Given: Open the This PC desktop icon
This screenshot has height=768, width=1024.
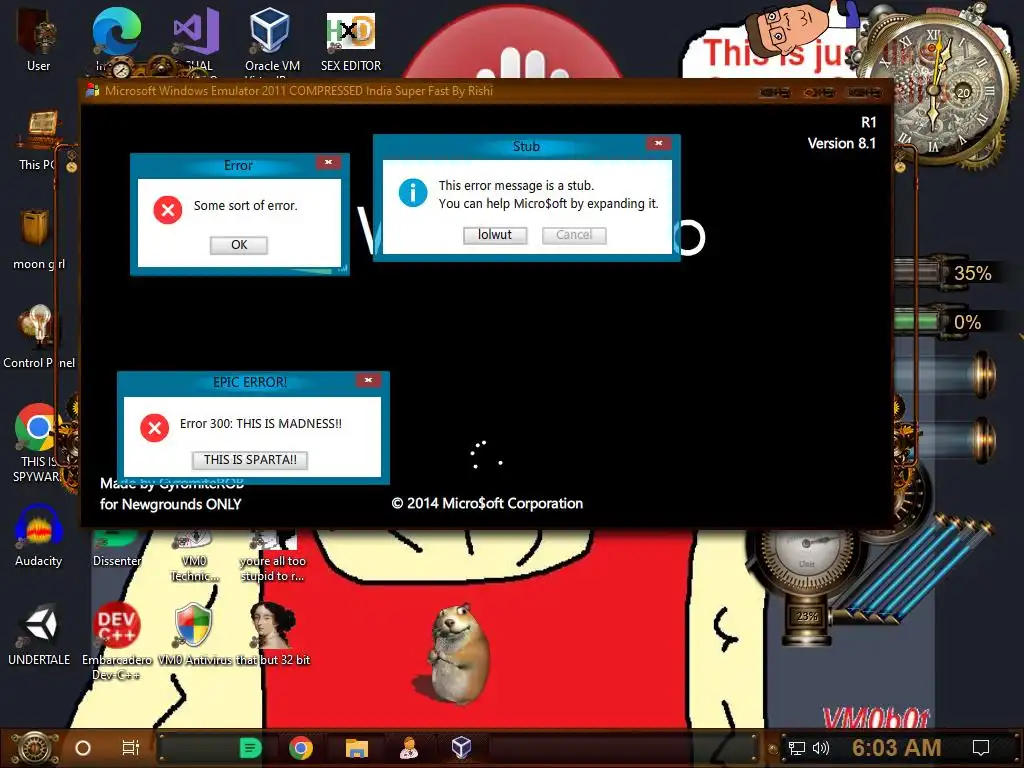Looking at the screenshot, I should [x=38, y=140].
